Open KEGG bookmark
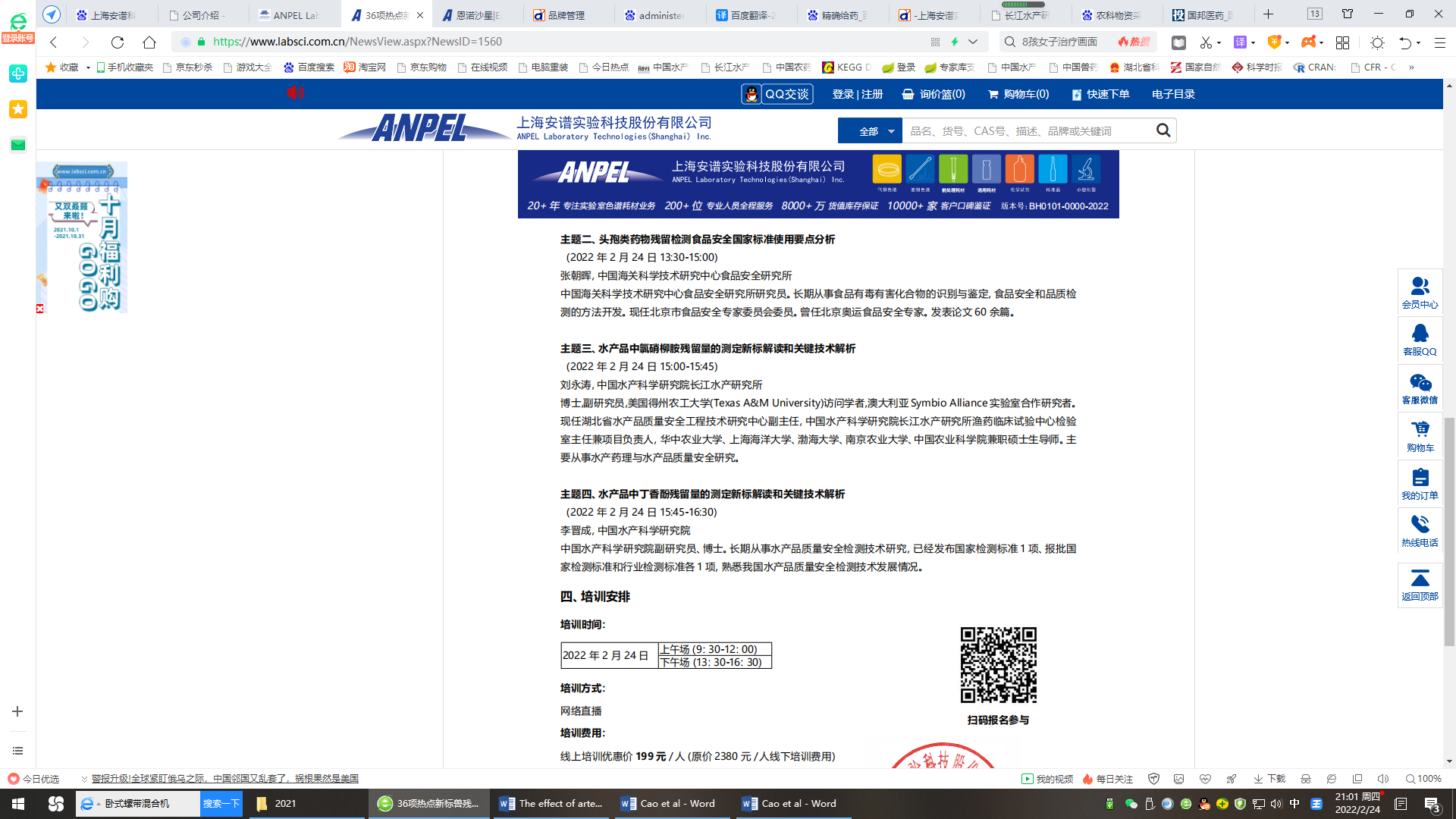Viewport: 1456px width, 819px height. point(847,67)
